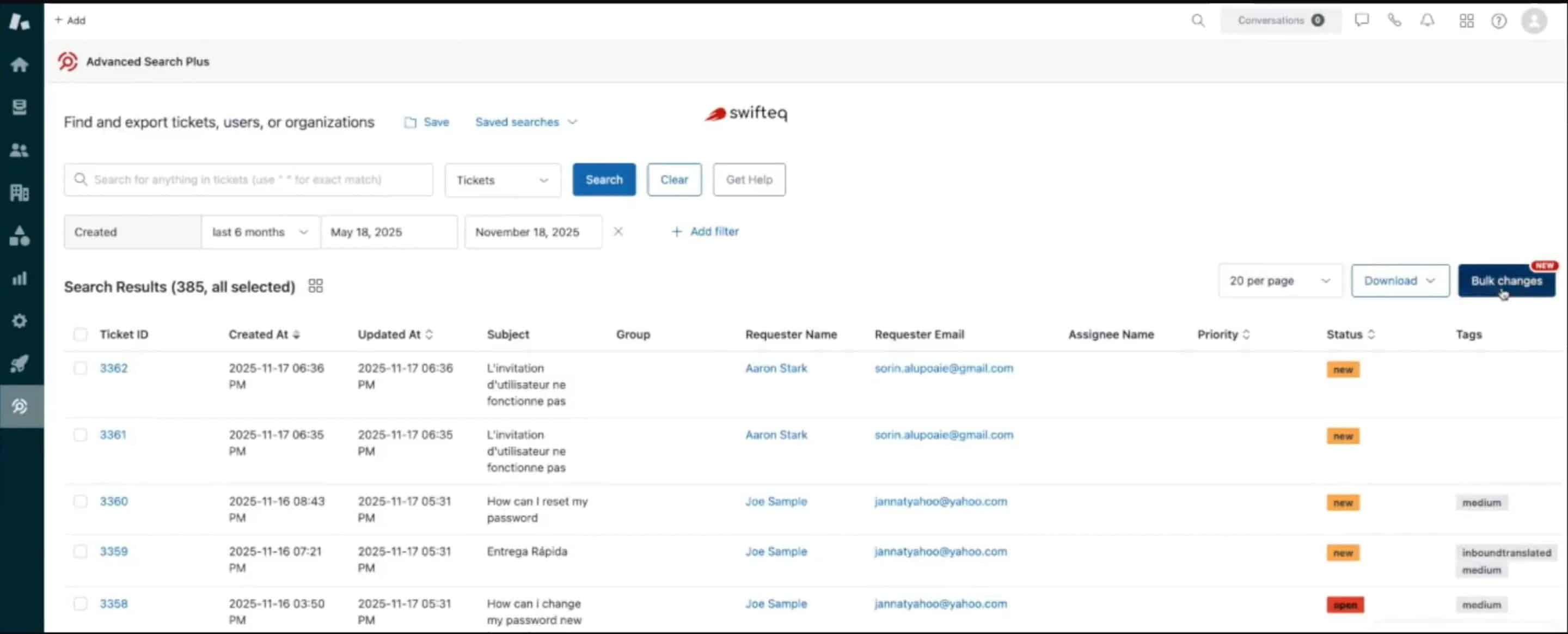
Task: Open Customers icon in sidebar
Action: (20, 150)
